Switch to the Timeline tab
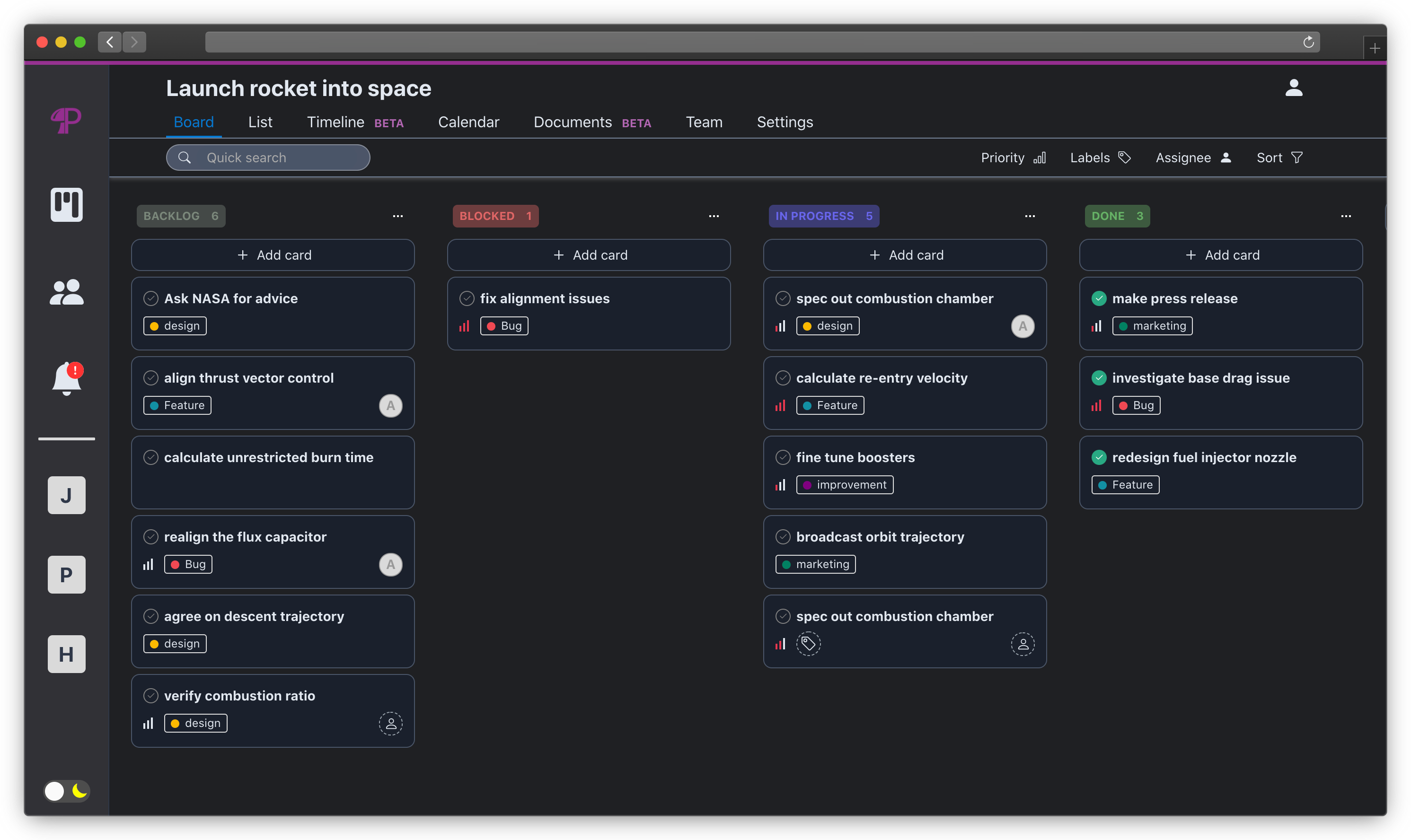Image resolution: width=1411 pixels, height=840 pixels. click(335, 122)
